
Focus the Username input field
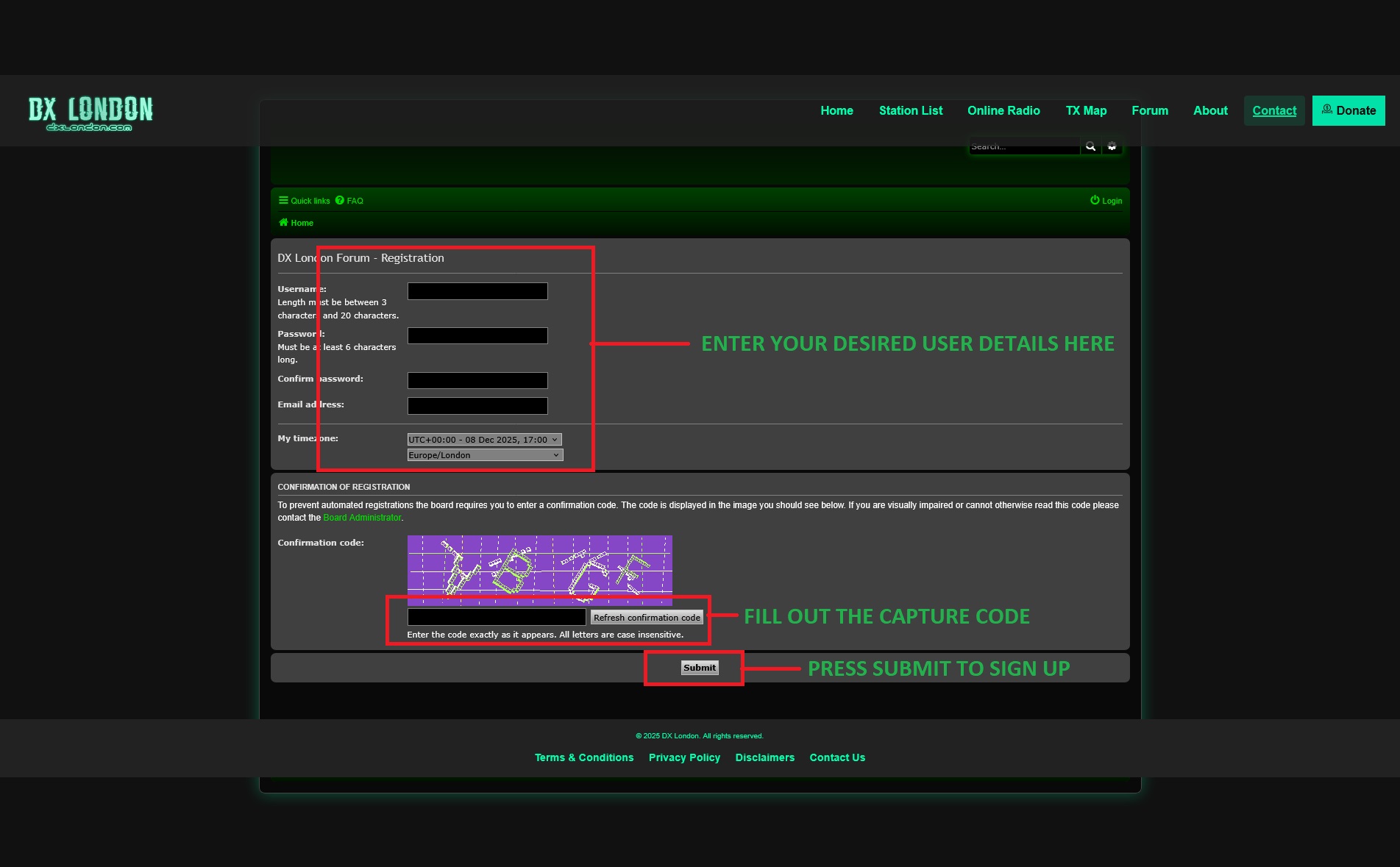point(477,291)
